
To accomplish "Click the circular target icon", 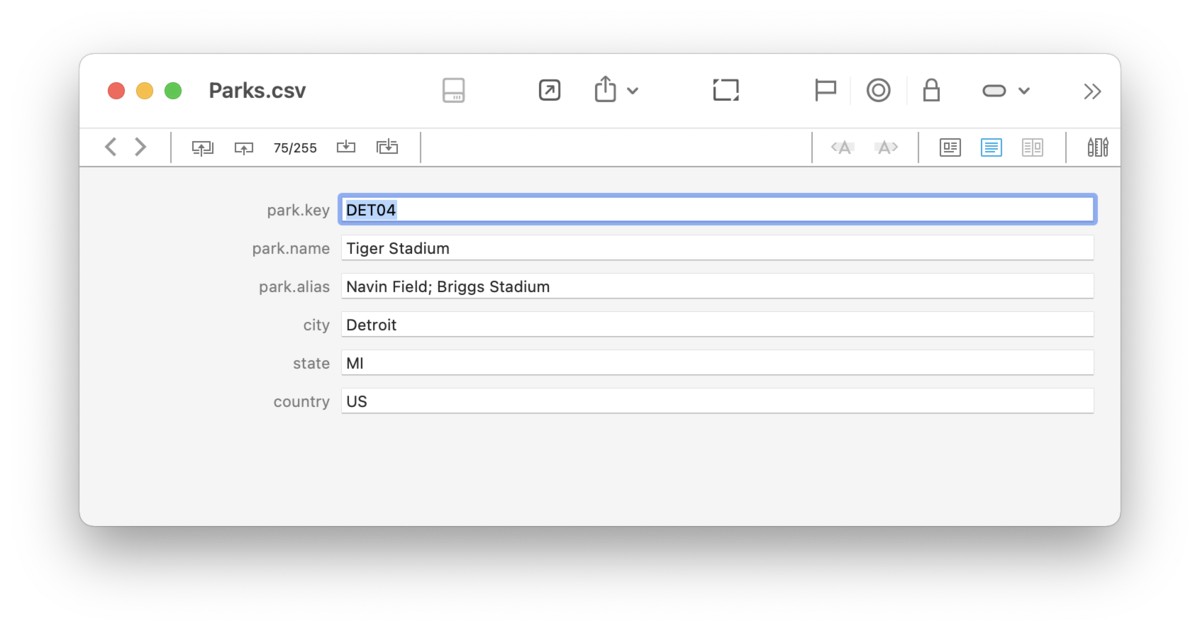I will tap(878, 91).
